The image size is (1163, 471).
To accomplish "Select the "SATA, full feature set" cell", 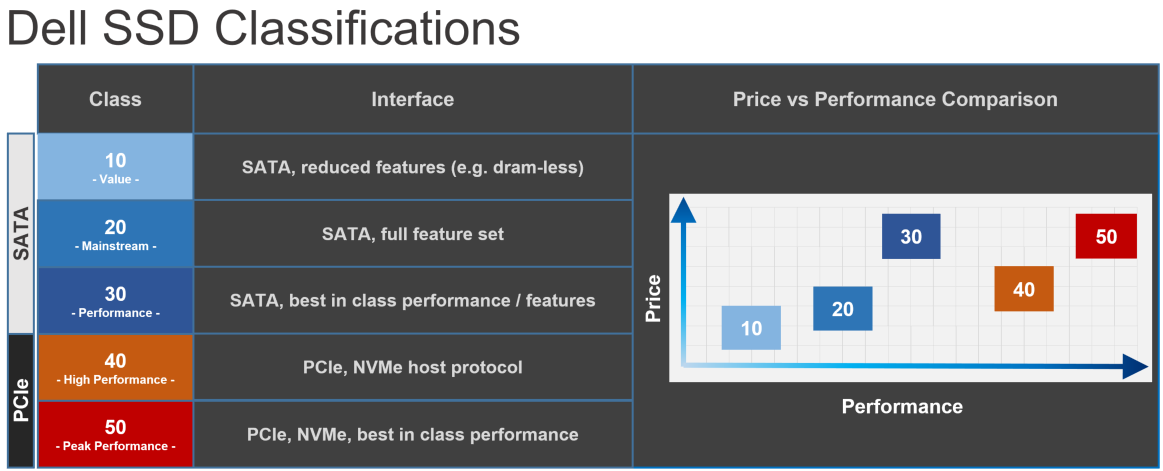I will tap(412, 234).
